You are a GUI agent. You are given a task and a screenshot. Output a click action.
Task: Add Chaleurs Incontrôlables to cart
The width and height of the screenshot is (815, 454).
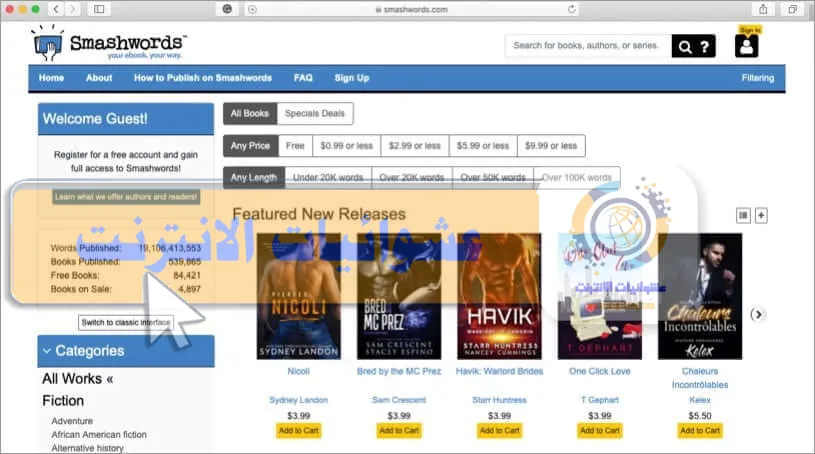click(700, 431)
